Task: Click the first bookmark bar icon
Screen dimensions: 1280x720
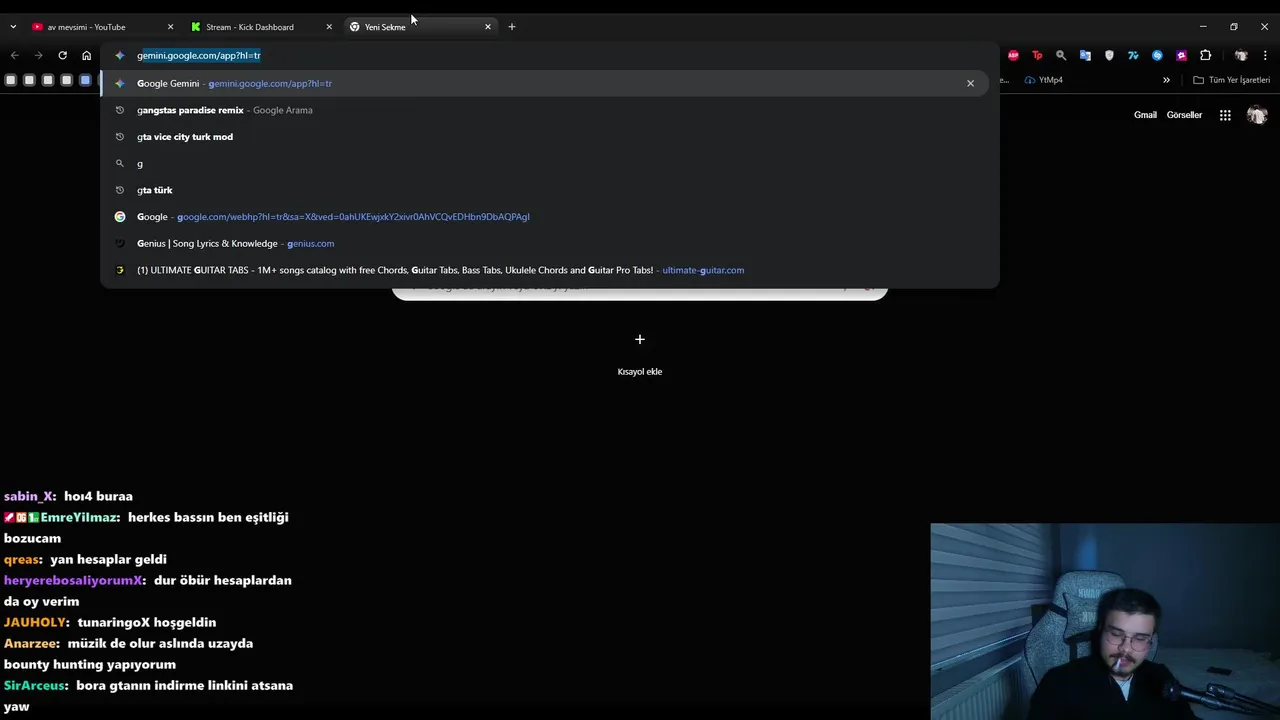Action: 10,80
